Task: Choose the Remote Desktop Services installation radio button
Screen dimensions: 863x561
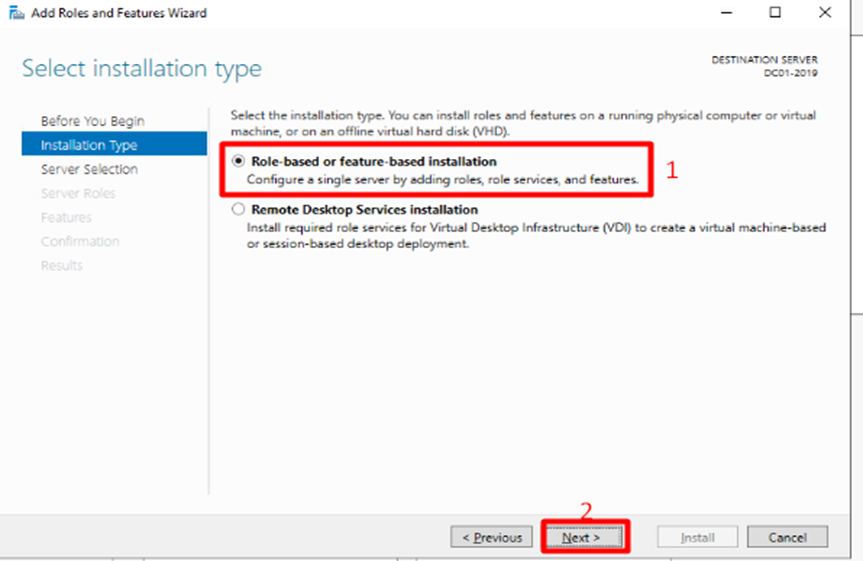Action: point(238,210)
